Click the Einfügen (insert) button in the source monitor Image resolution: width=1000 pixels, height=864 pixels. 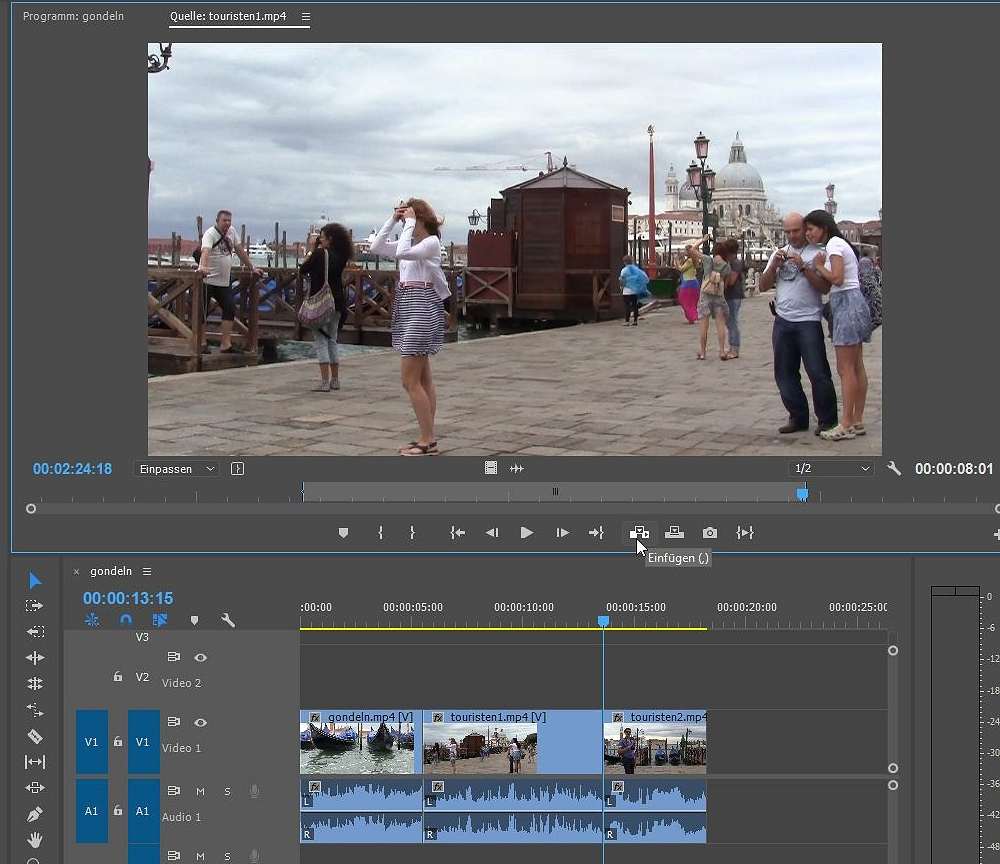pyautogui.click(x=639, y=533)
